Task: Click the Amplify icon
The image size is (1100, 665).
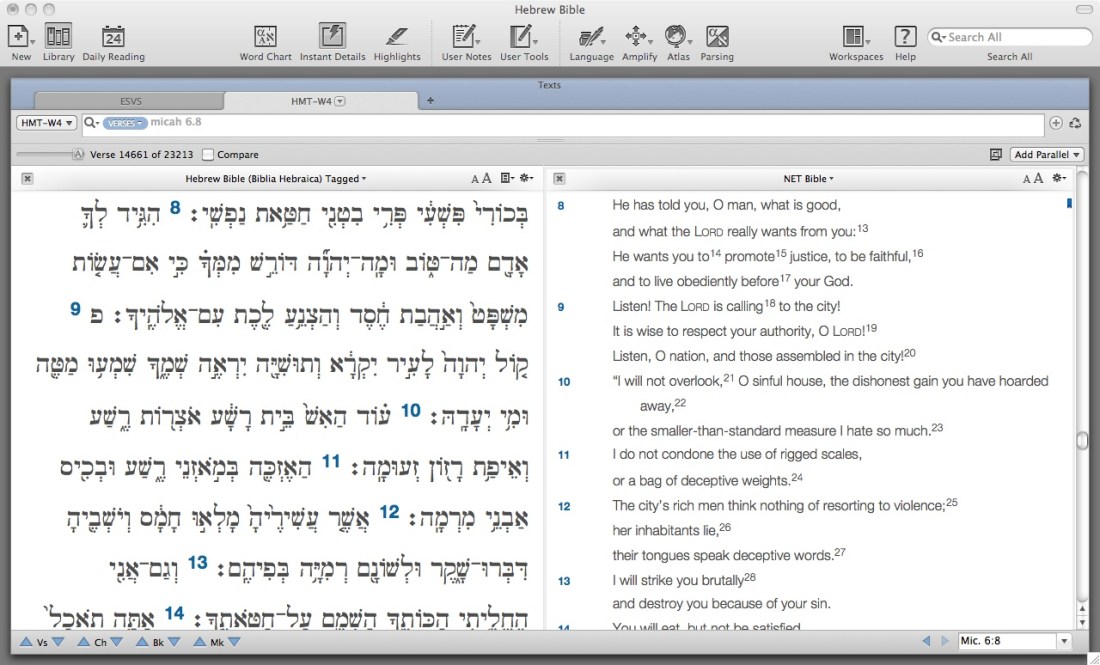Action: pos(638,38)
